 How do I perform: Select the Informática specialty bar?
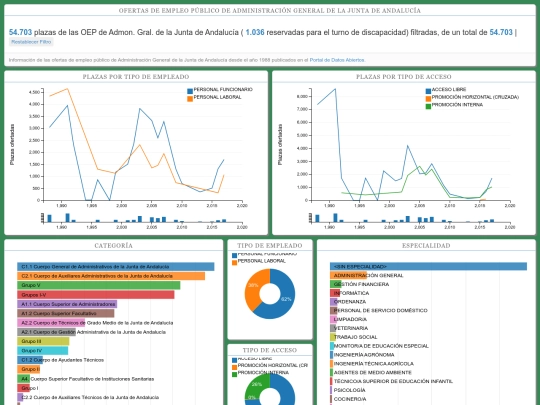335,293
